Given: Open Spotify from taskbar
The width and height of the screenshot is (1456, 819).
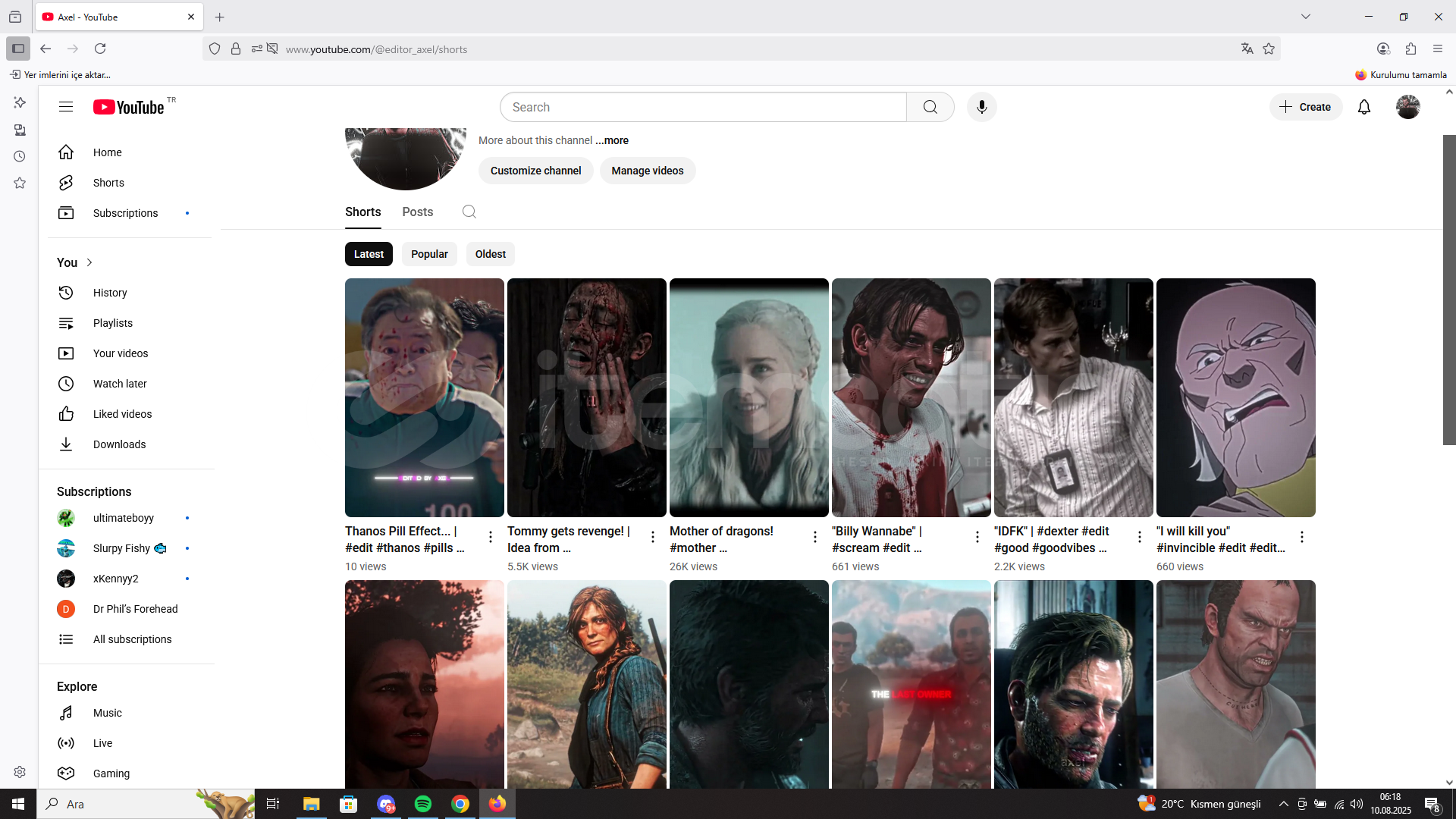Looking at the screenshot, I should 423,804.
